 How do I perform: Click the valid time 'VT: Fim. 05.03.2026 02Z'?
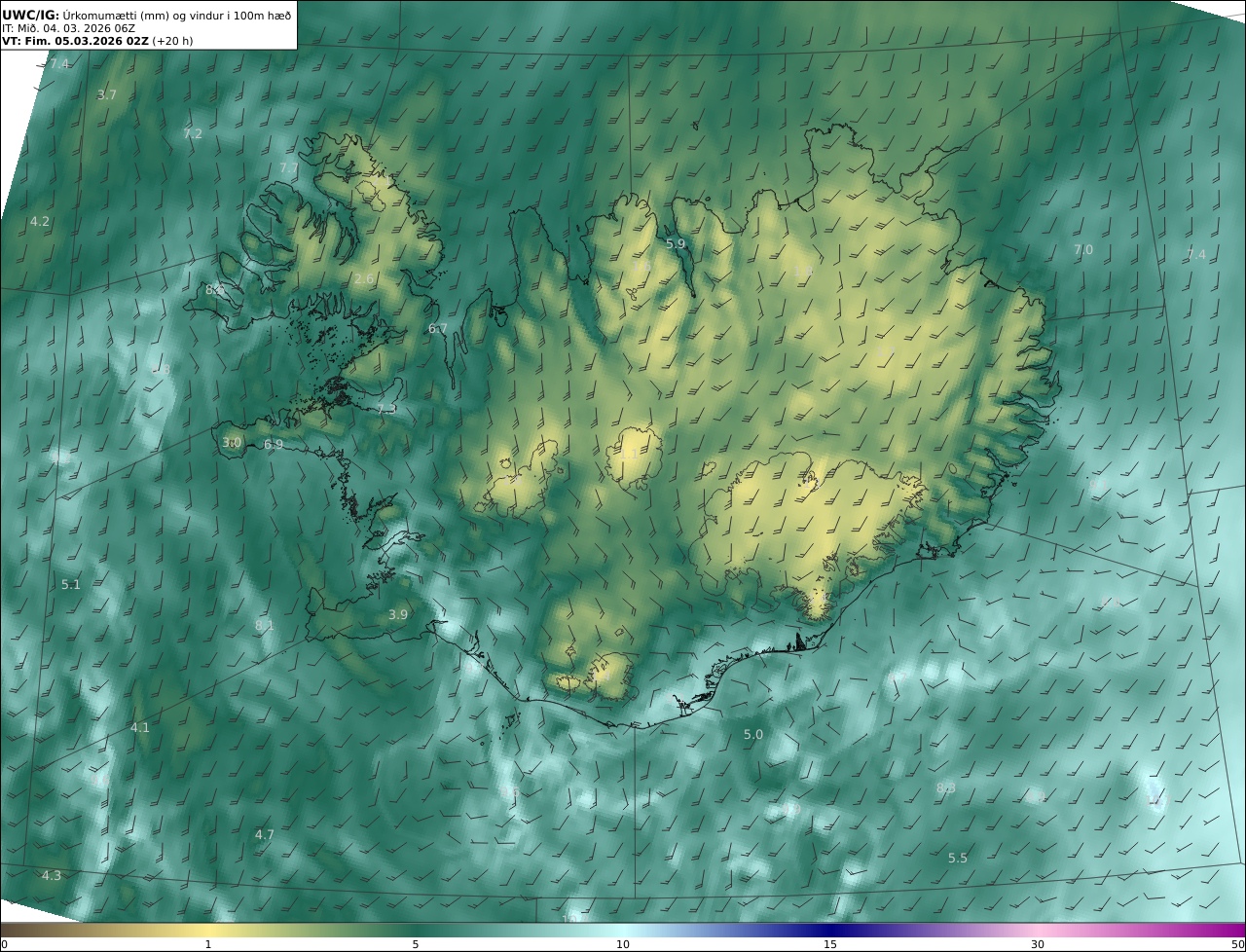[x=75, y=41]
